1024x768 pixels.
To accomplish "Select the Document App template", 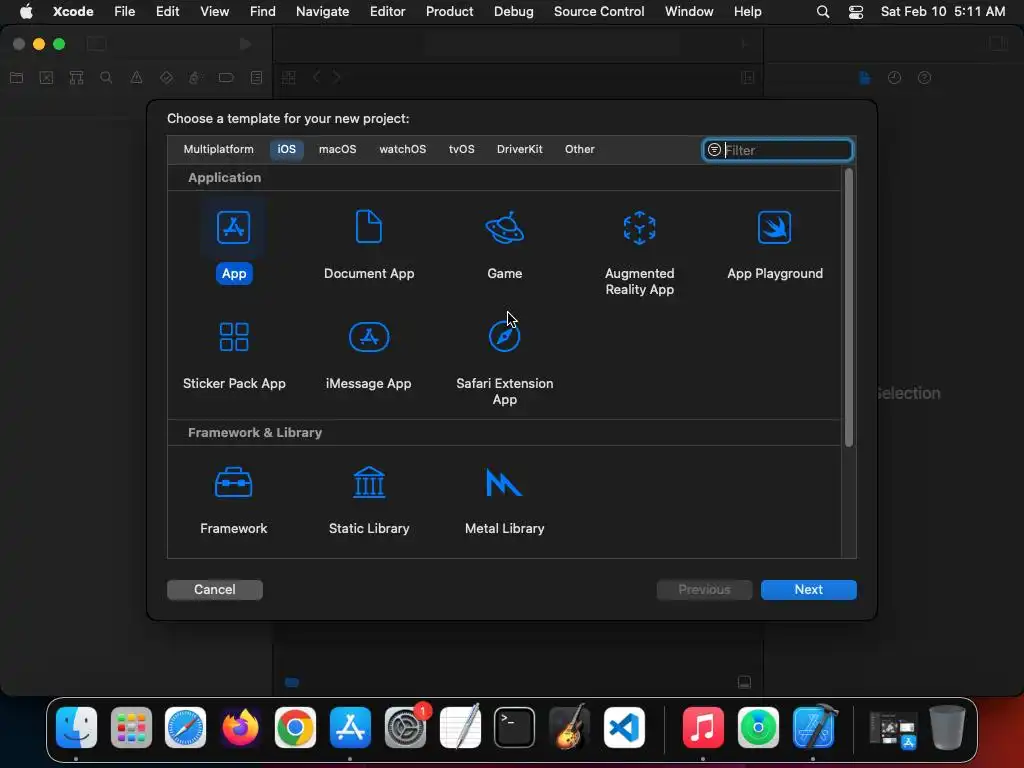I will tap(369, 244).
